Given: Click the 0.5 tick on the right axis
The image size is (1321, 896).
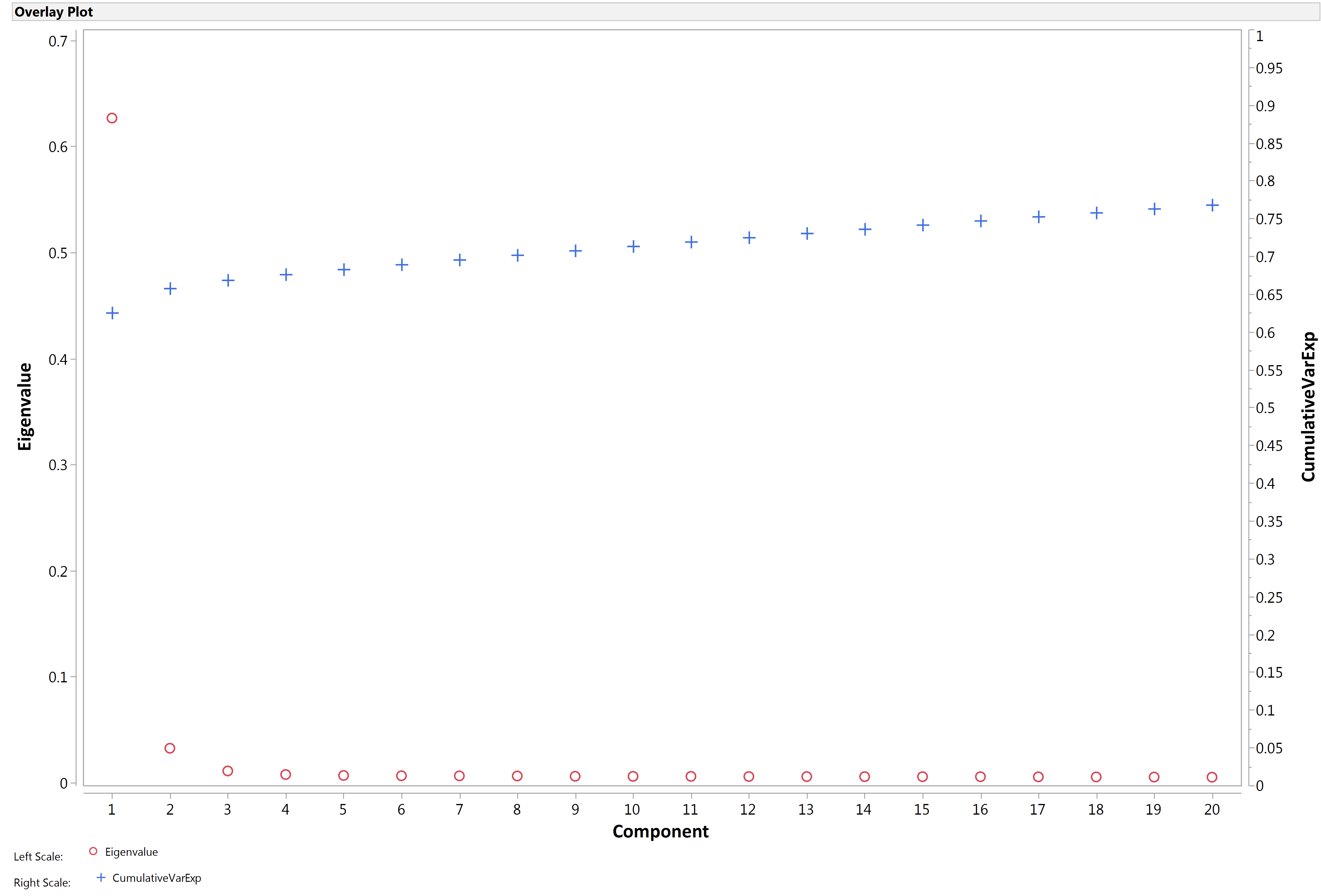Looking at the screenshot, I should point(1265,408).
